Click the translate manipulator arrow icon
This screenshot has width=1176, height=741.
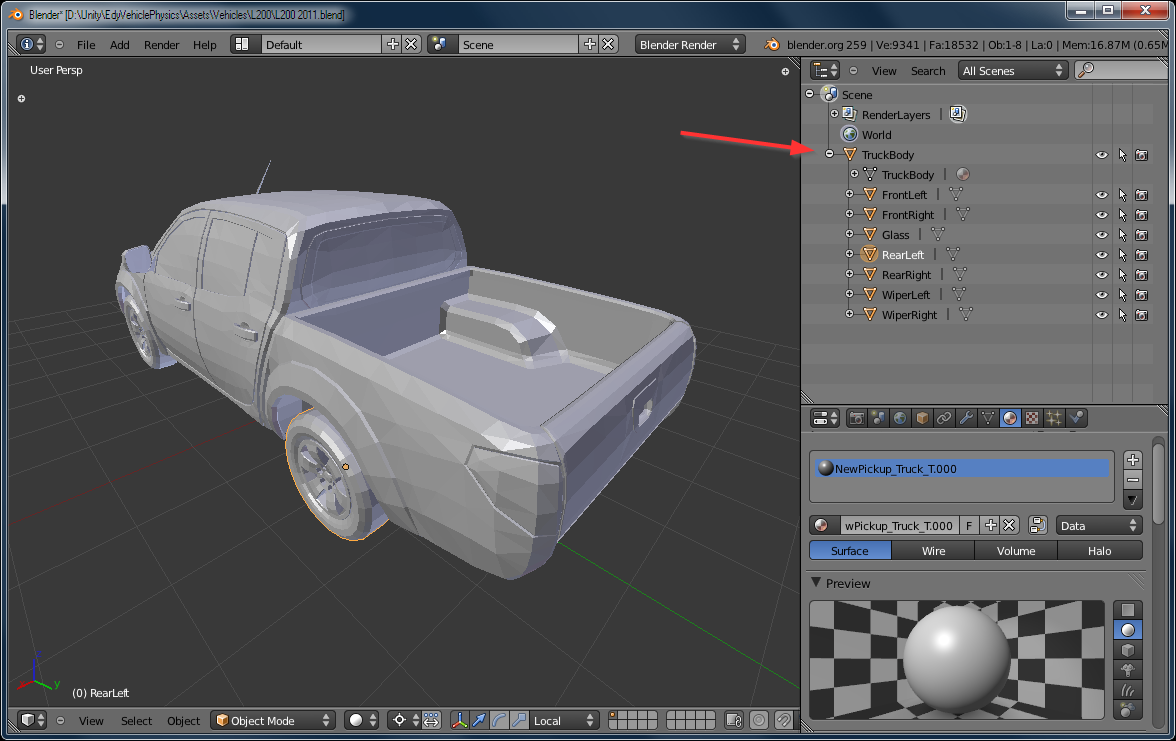coord(479,720)
